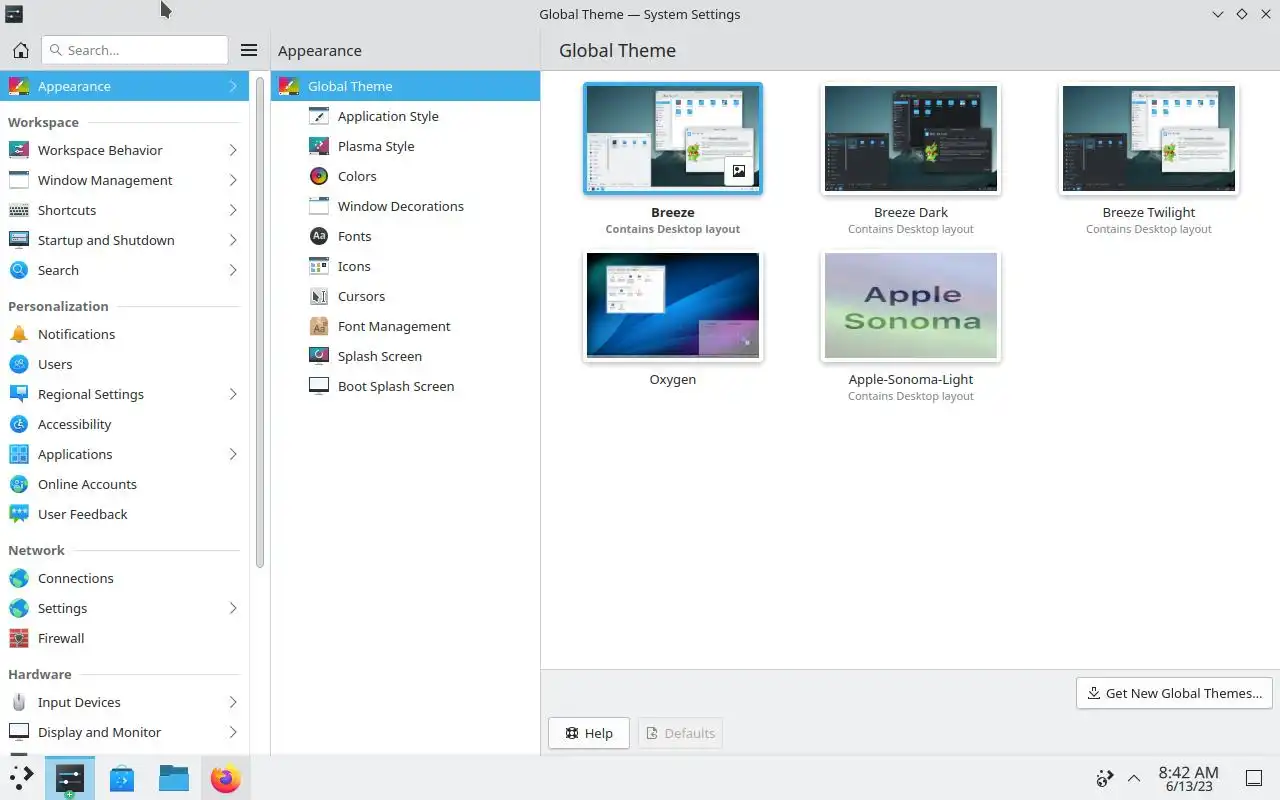Screen dimensions: 1280x800
Task: Expand Regional Settings chevron
Action: (232, 394)
